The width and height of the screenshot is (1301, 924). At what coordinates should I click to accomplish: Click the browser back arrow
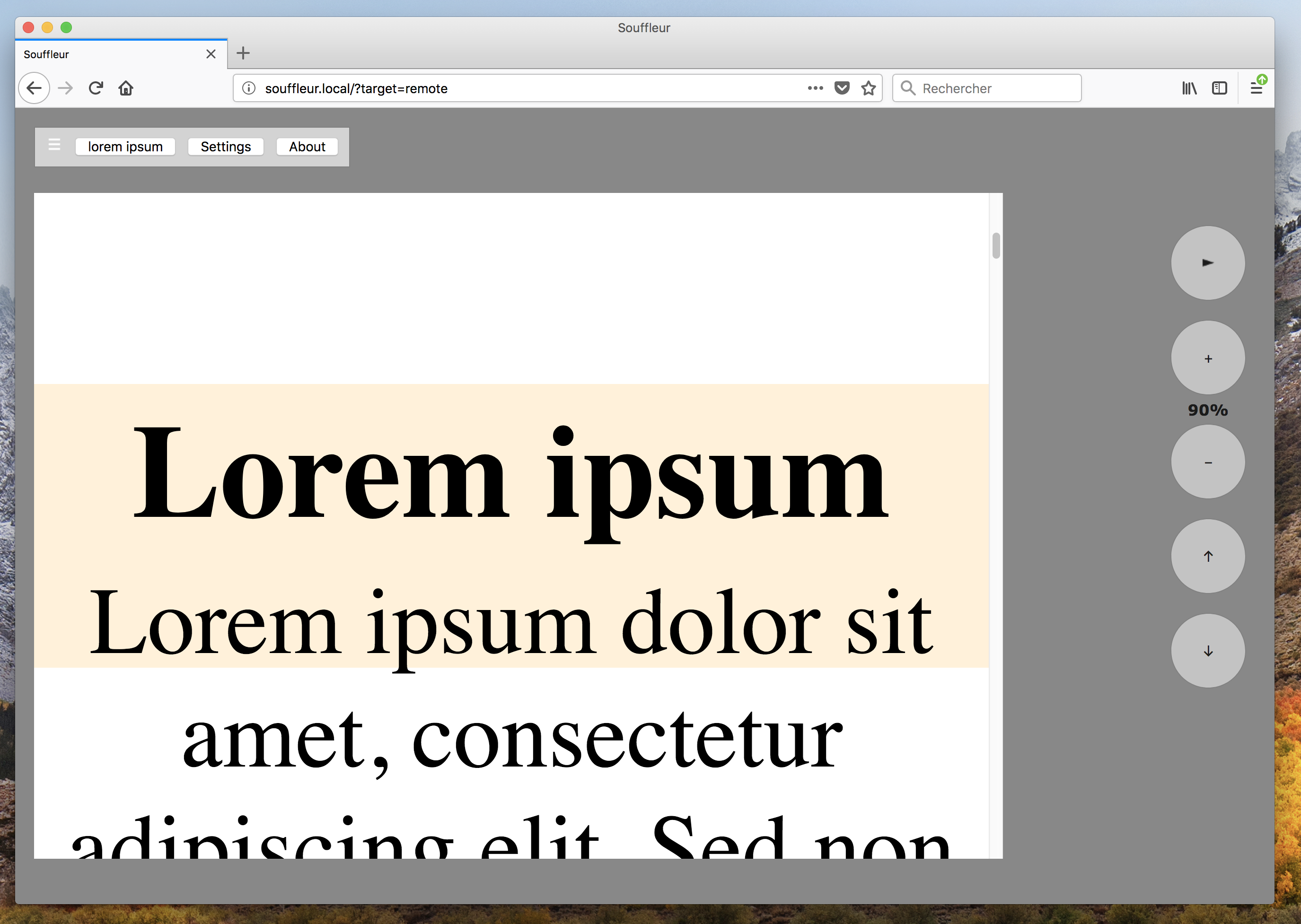[x=34, y=88]
